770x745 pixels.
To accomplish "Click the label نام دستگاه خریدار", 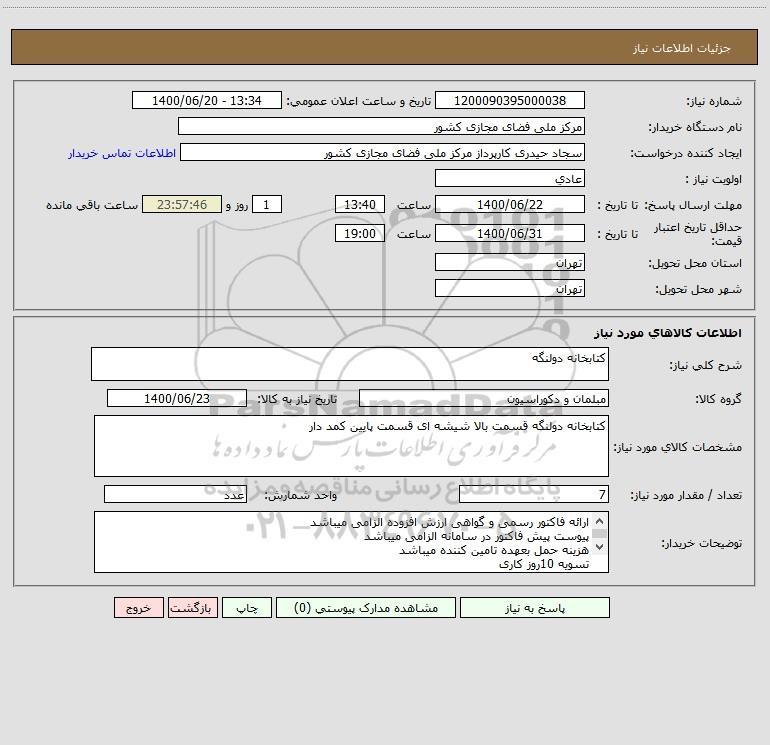I will click(695, 127).
